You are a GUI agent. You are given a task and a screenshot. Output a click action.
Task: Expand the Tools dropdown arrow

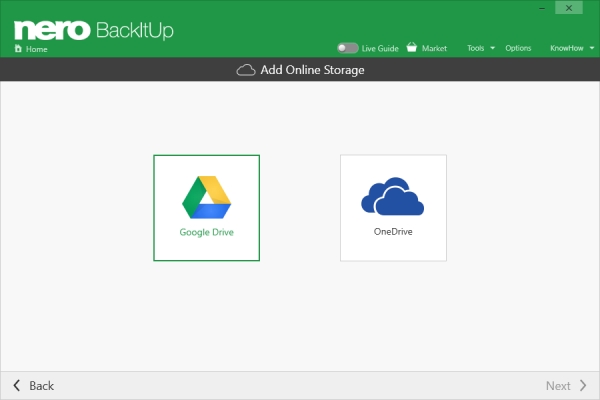tap(493, 48)
